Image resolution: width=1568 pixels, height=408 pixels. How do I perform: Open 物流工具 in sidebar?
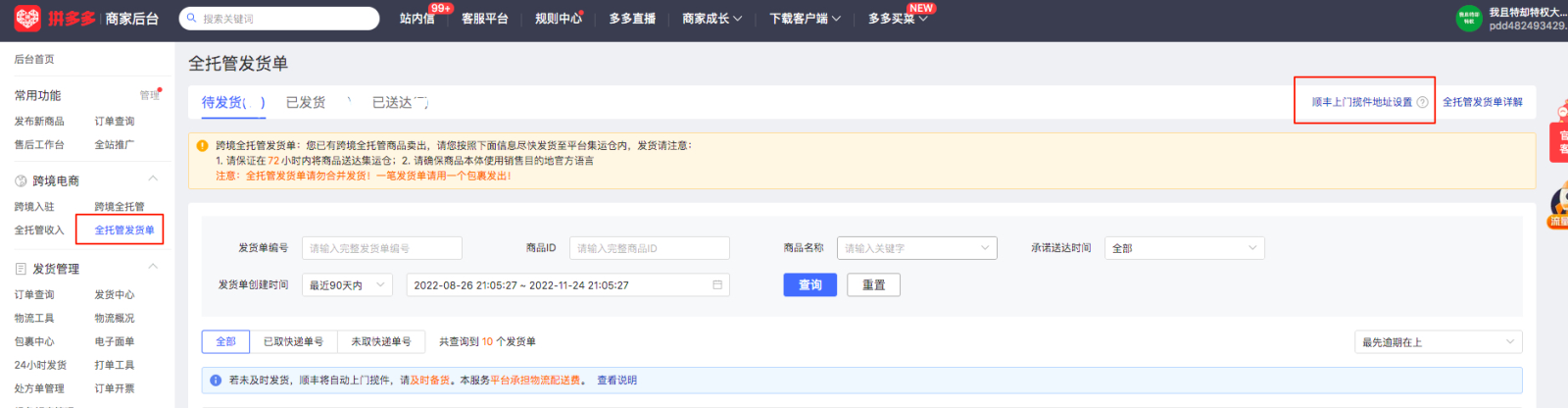[34, 318]
